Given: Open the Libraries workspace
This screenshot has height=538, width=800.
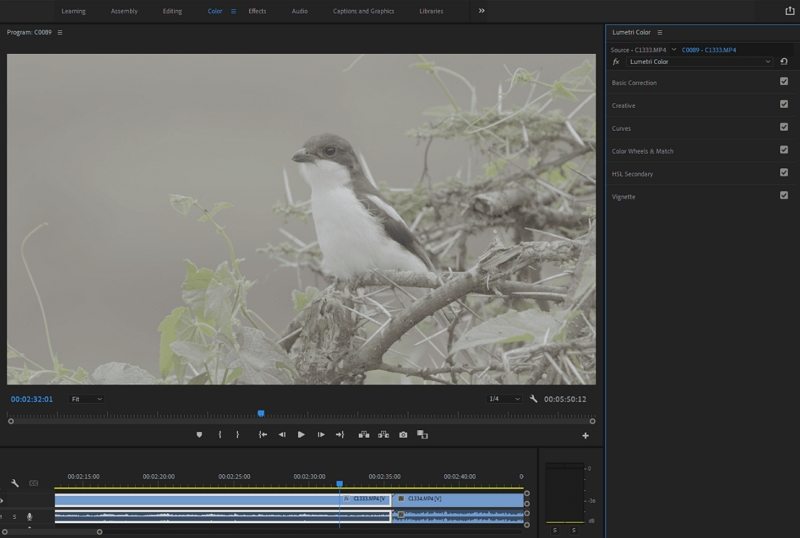Looking at the screenshot, I should click(x=431, y=11).
